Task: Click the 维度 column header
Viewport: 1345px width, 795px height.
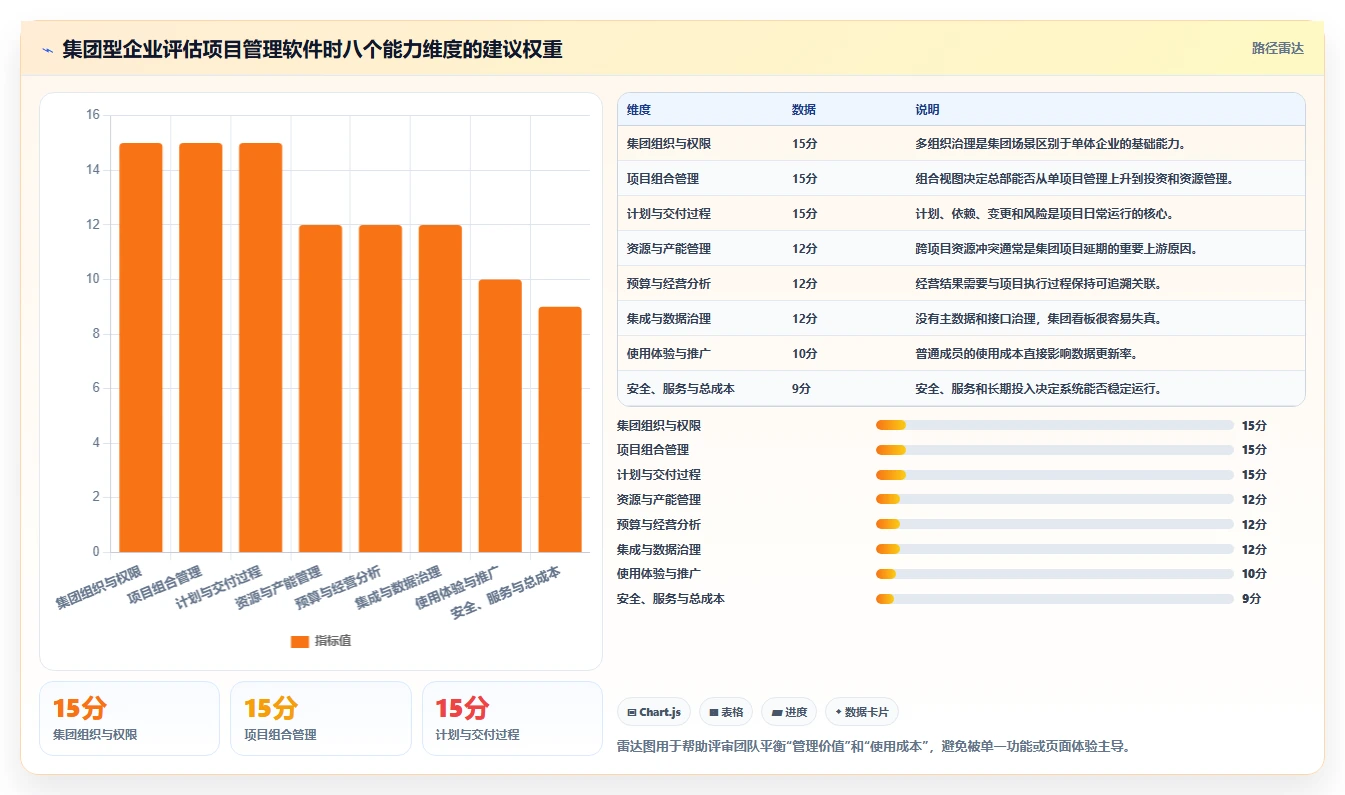Action: point(639,110)
